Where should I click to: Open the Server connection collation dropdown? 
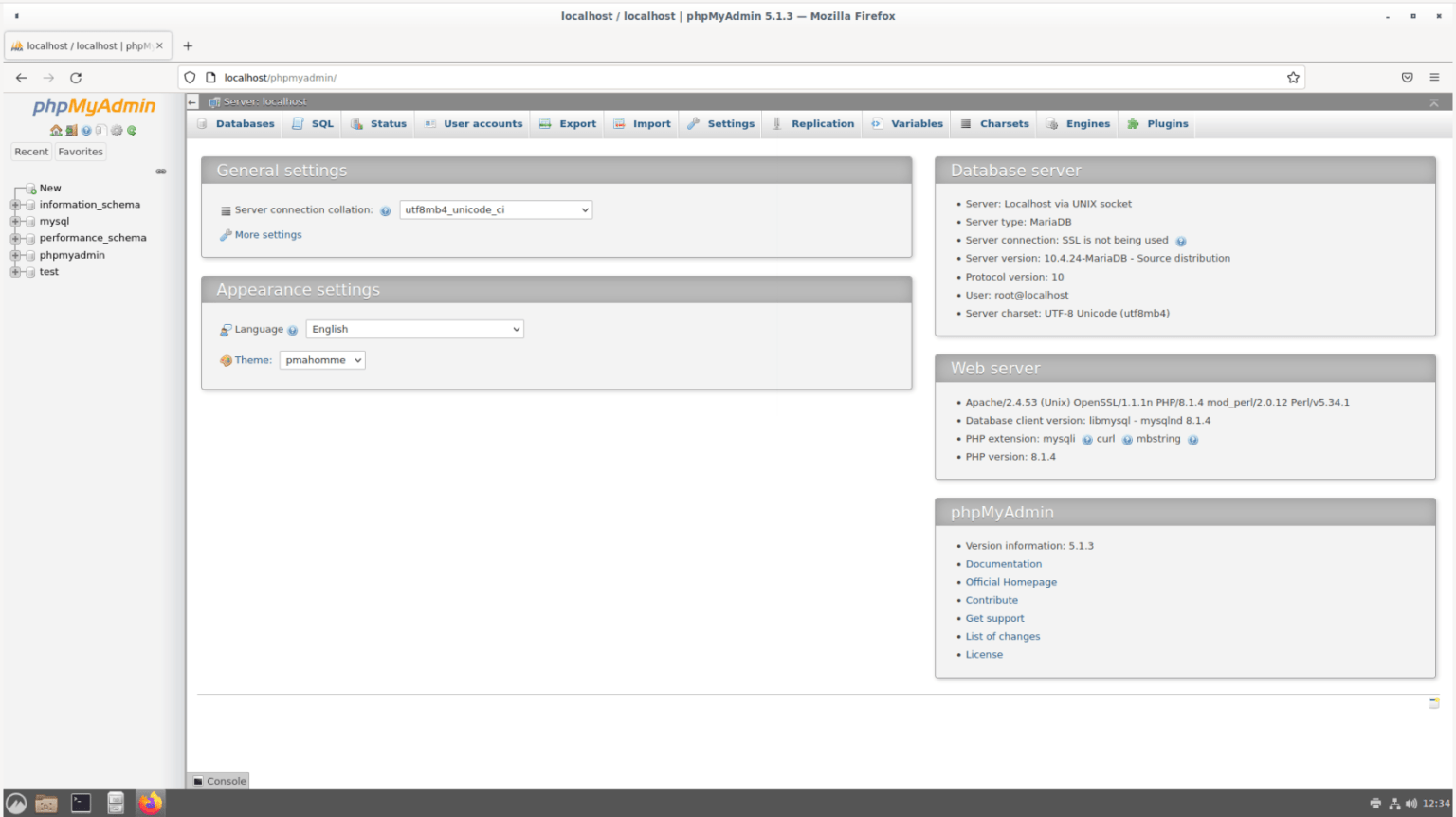(x=496, y=210)
